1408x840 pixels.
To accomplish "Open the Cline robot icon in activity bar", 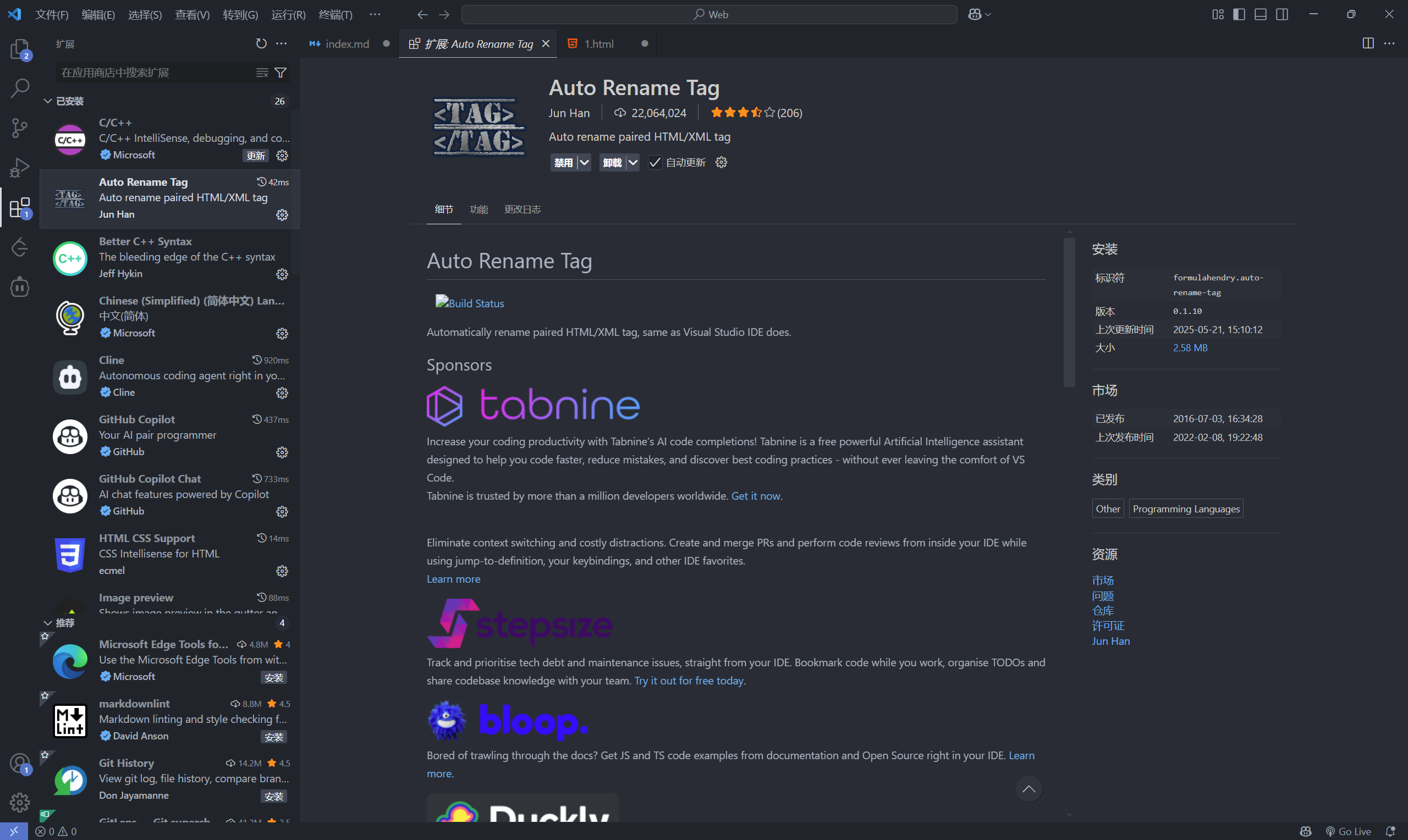I will 20,287.
